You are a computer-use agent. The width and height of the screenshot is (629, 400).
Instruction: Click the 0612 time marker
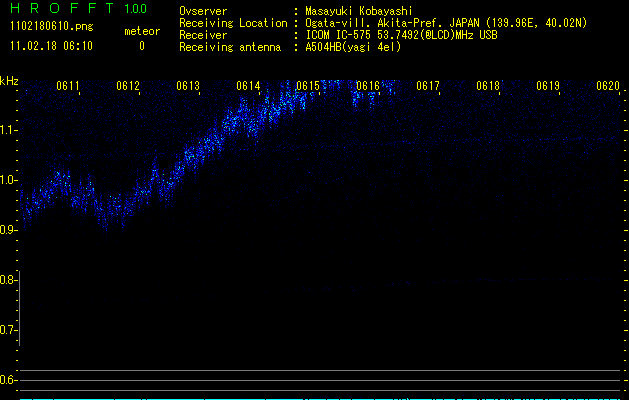[x=128, y=86]
